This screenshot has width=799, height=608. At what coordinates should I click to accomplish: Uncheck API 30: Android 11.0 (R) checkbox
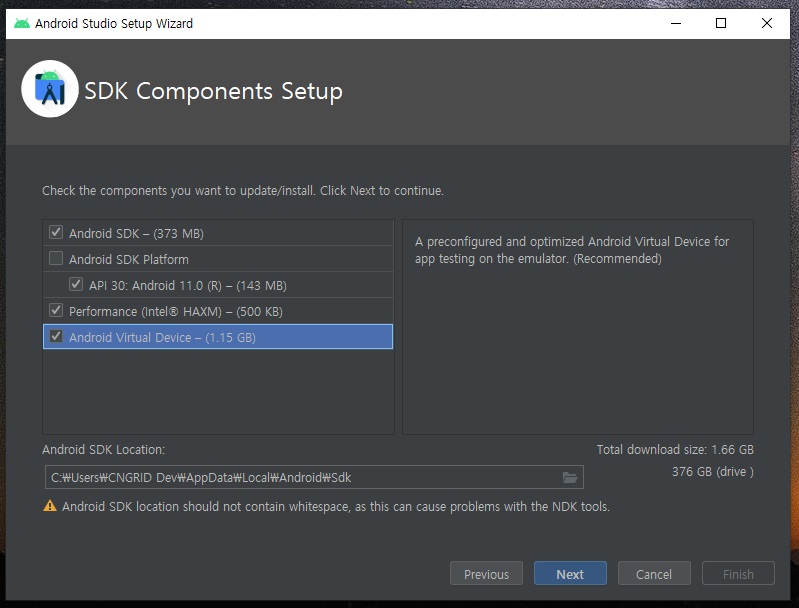tap(76, 284)
